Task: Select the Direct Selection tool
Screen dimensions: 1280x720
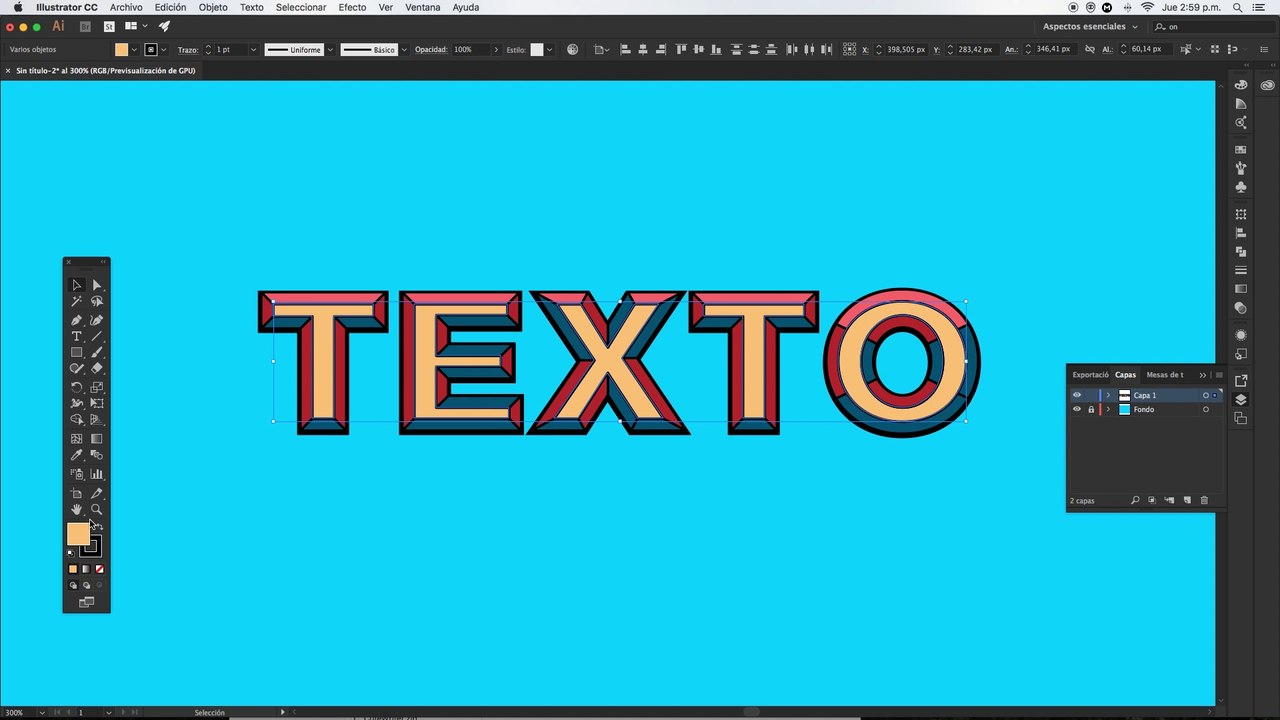Action: coord(97,285)
